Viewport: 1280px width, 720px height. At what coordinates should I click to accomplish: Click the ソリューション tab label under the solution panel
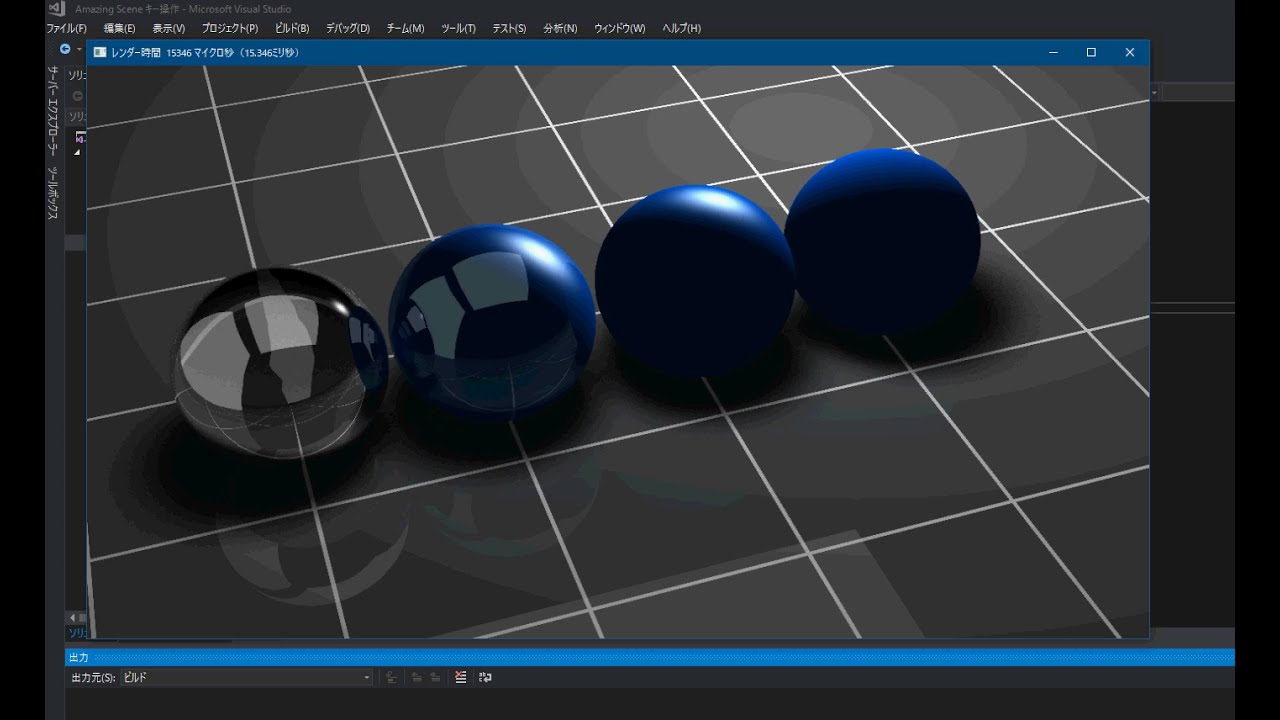[x=77, y=633]
